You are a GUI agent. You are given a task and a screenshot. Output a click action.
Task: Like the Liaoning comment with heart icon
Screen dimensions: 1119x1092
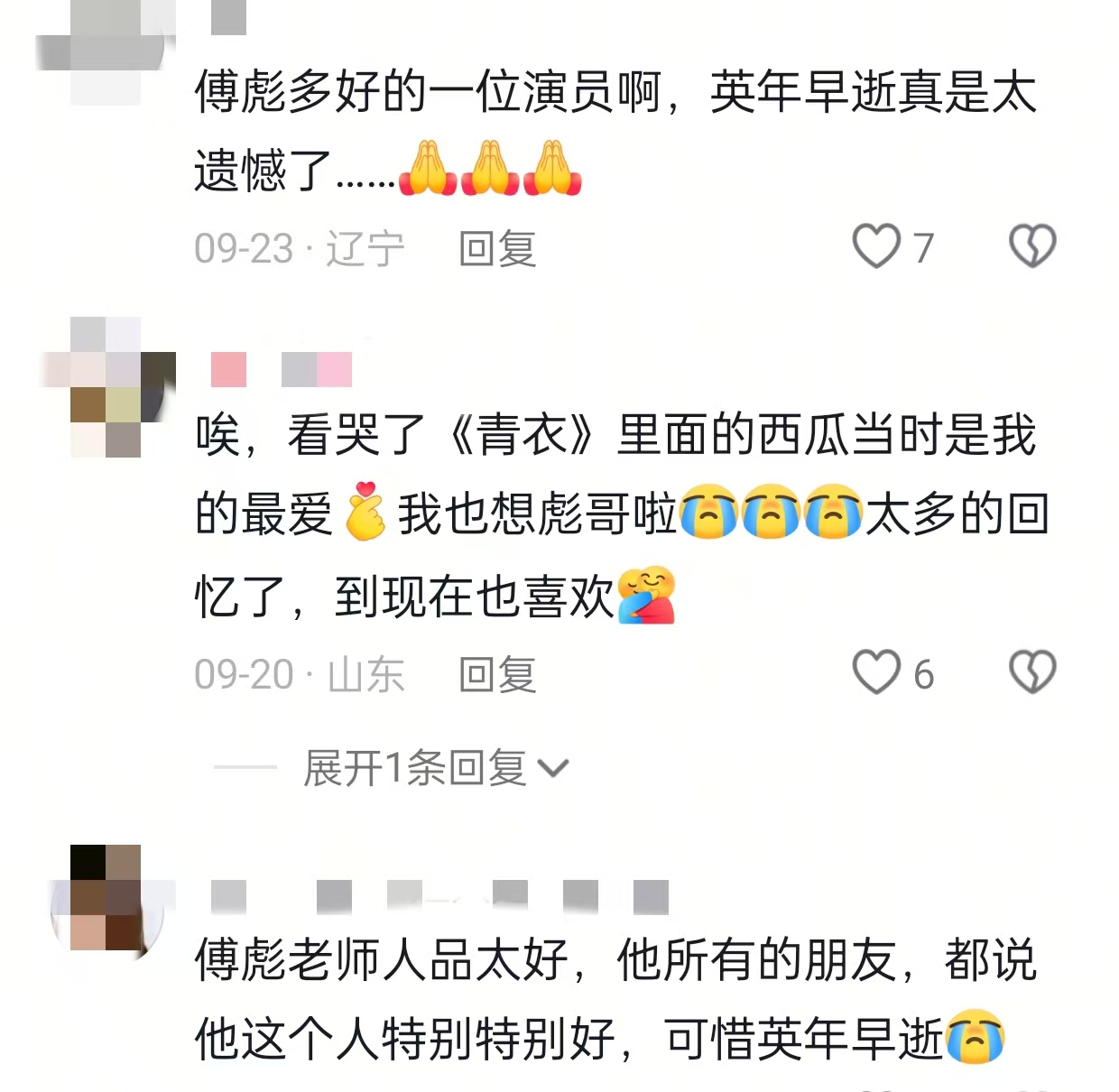pos(876,246)
